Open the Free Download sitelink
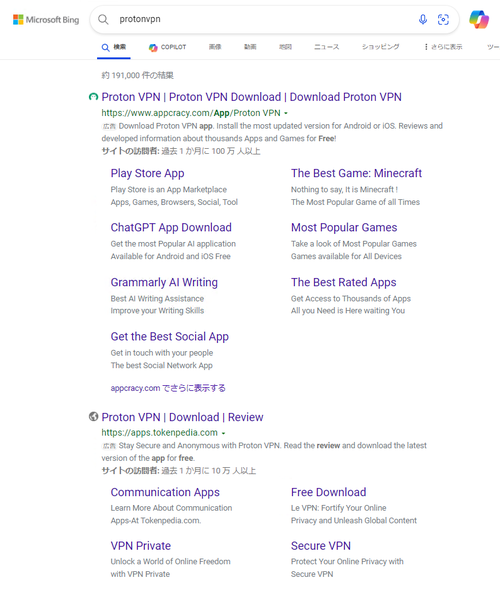Viewport: 500px width, 592px height. coord(329,492)
